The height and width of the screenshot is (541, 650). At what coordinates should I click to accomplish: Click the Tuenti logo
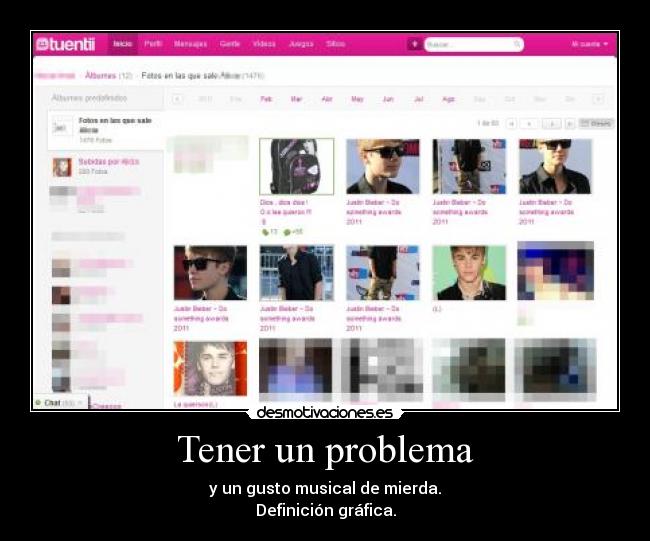click(x=65, y=44)
